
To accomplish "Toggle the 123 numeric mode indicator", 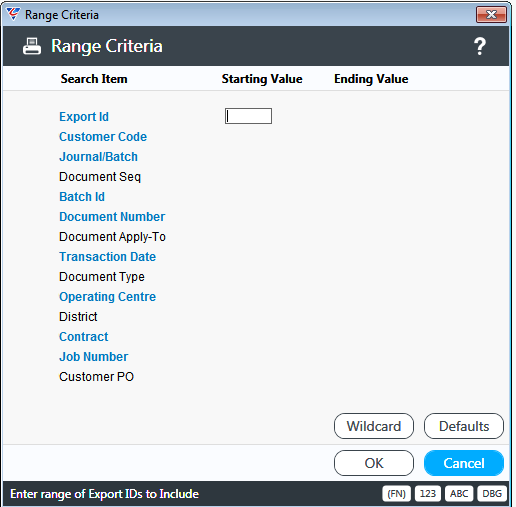I will pyautogui.click(x=428, y=493).
